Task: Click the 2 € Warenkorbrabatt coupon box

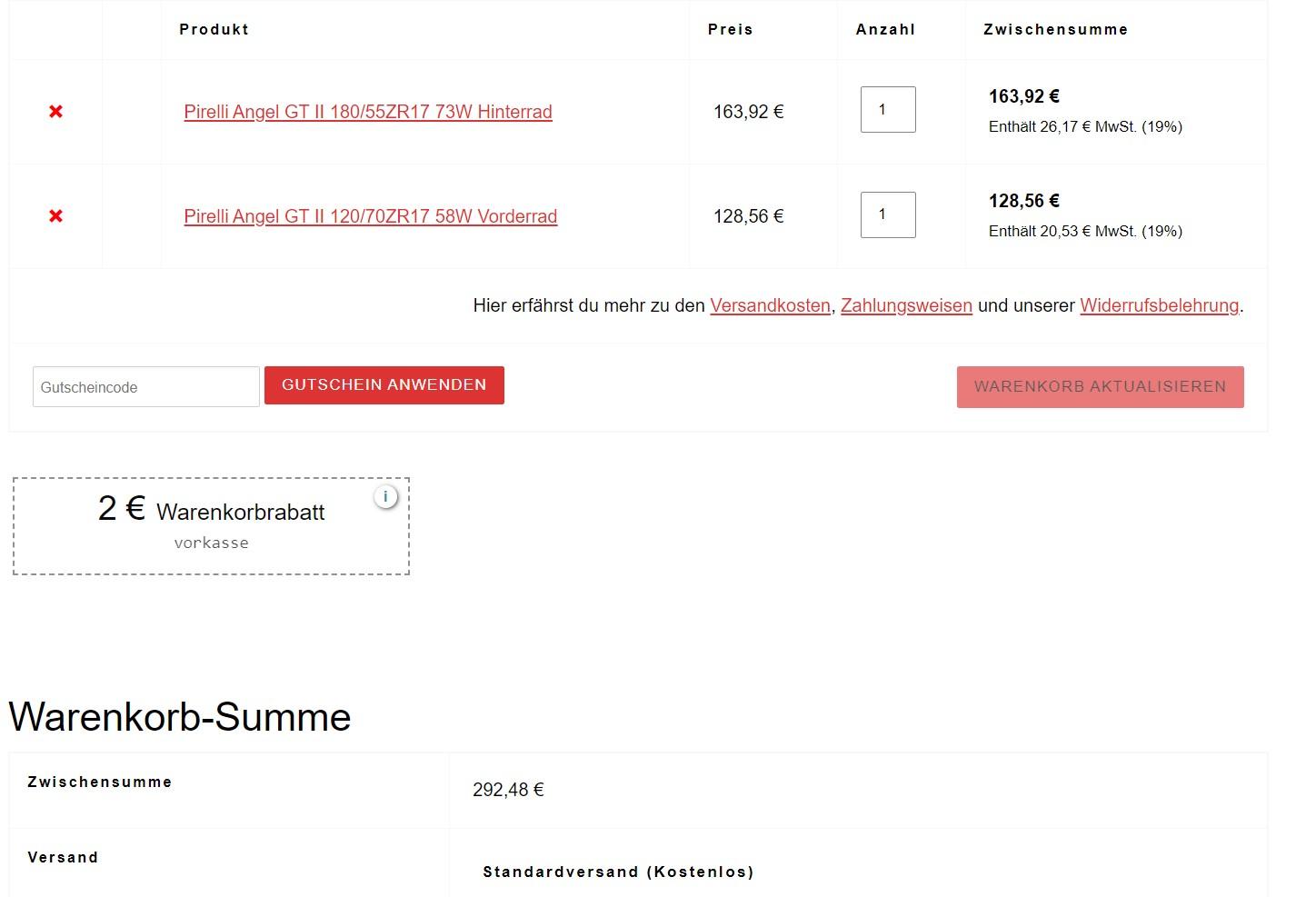Action: click(x=211, y=526)
